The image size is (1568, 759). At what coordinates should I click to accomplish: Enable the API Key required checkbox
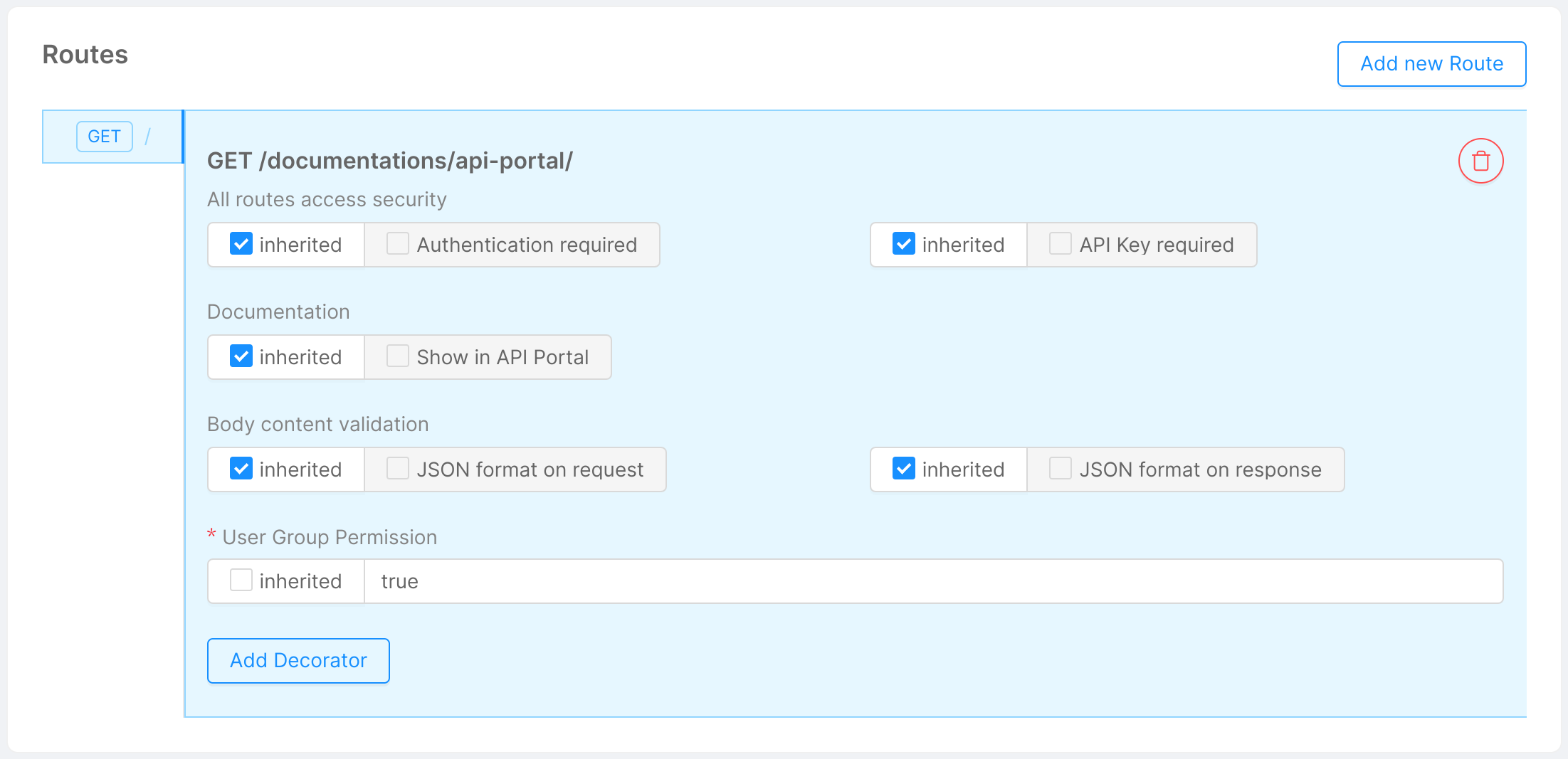1060,244
